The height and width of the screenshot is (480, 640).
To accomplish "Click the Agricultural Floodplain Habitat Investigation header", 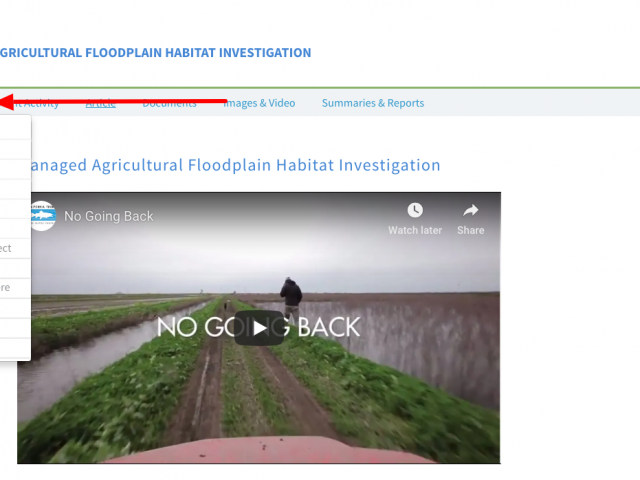I will [x=156, y=53].
